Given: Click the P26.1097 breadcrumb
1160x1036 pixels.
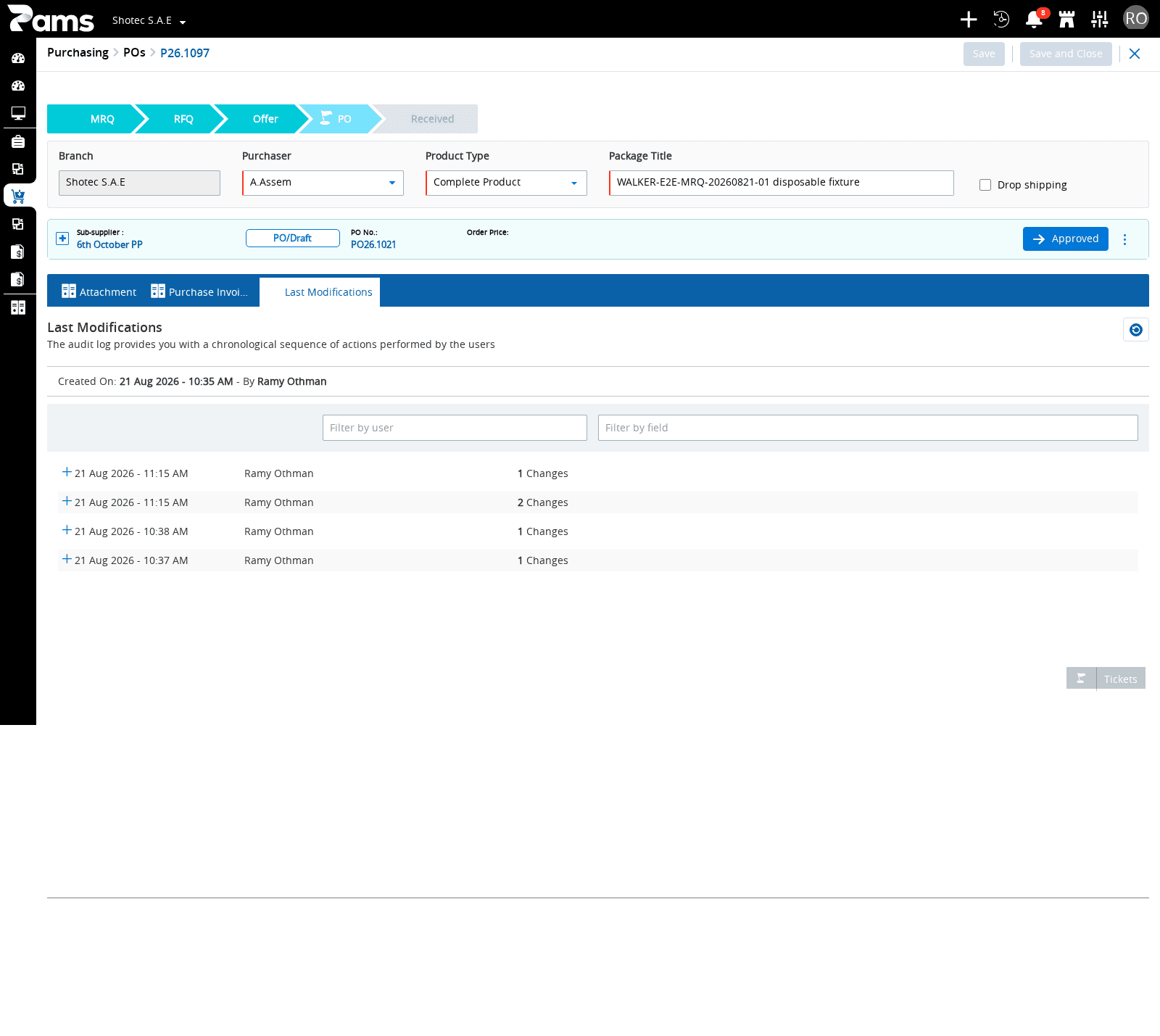Looking at the screenshot, I should 185,53.
